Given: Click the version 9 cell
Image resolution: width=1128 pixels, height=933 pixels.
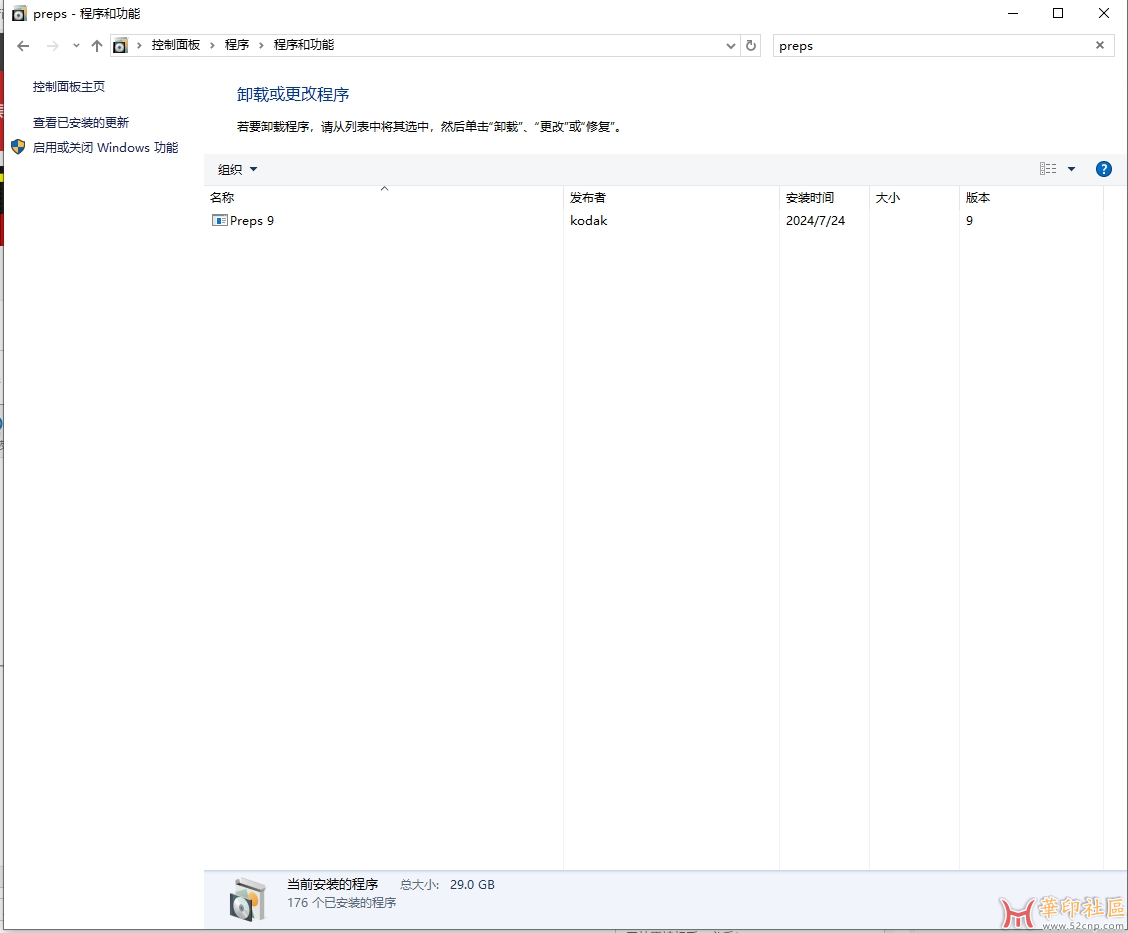Looking at the screenshot, I should point(969,220).
